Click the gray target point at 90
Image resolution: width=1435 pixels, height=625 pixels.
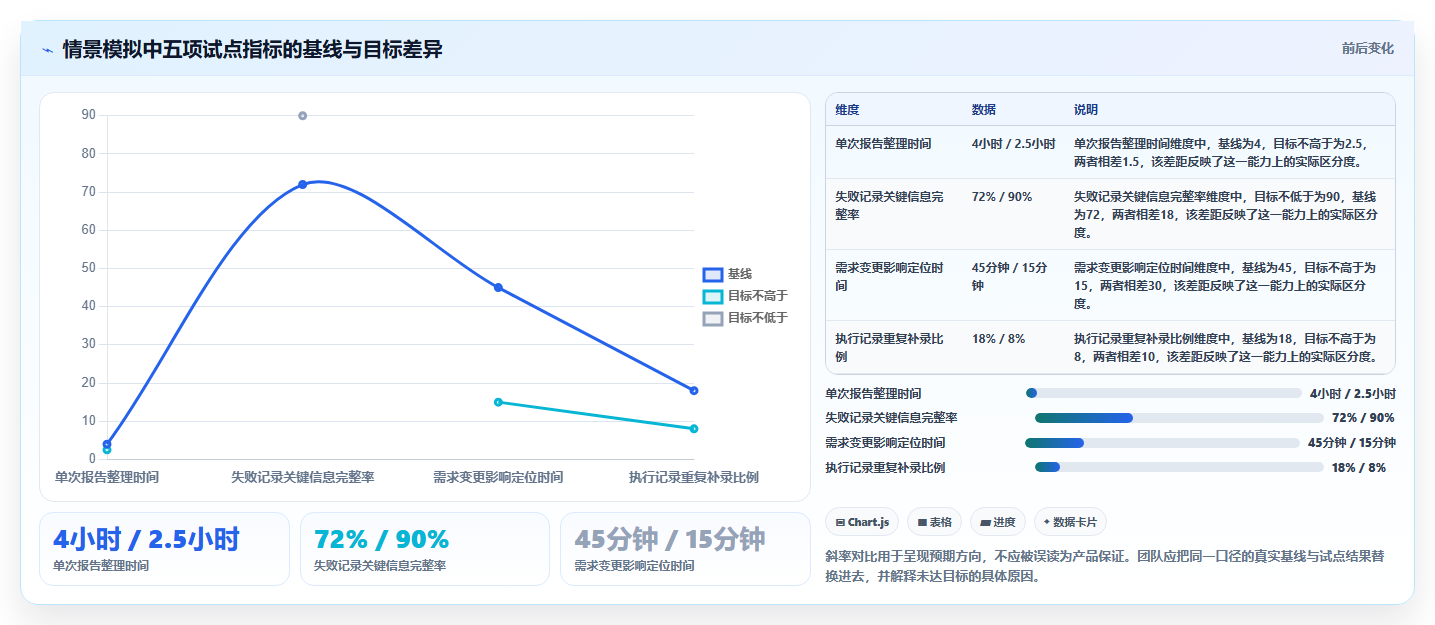[x=302, y=116]
